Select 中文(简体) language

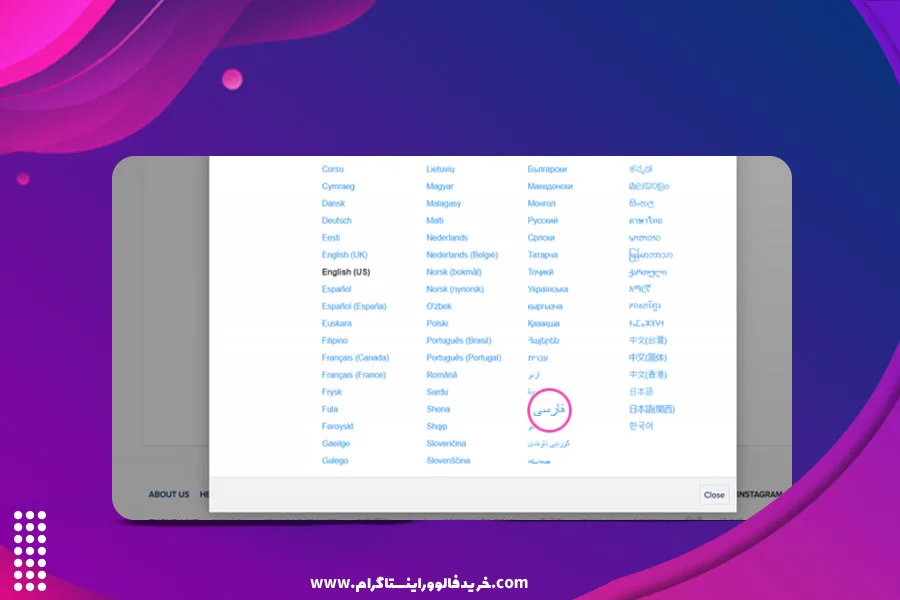(647, 358)
